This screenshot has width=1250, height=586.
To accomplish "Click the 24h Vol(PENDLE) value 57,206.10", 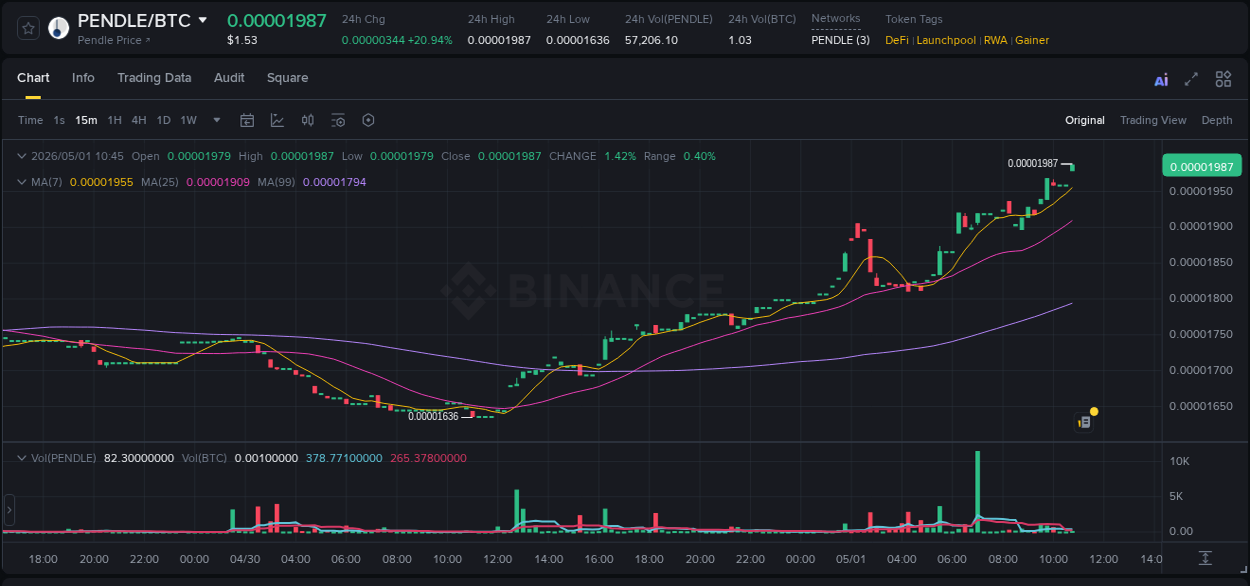I will coord(651,40).
